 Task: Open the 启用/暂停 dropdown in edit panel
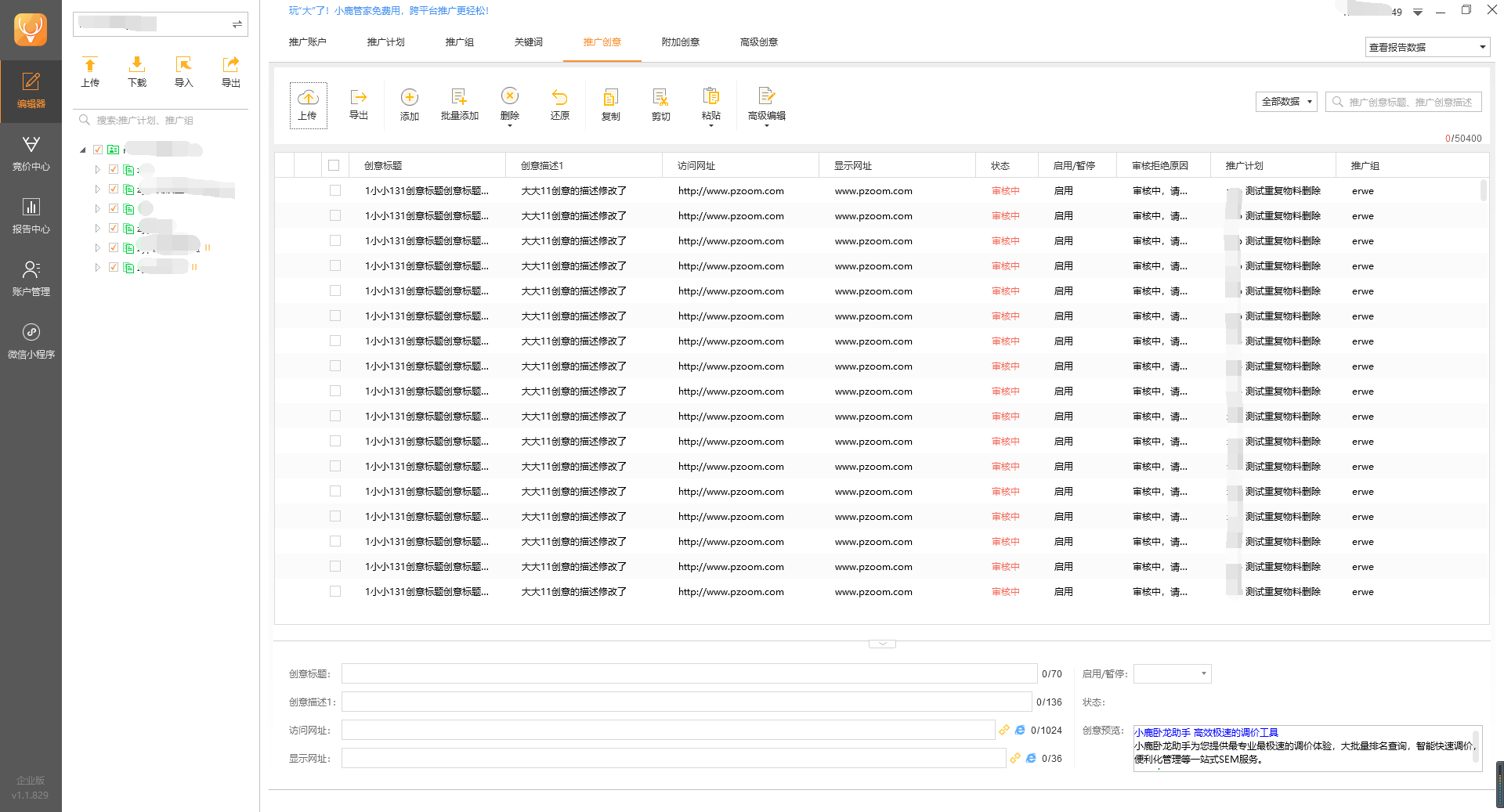[x=1173, y=673]
